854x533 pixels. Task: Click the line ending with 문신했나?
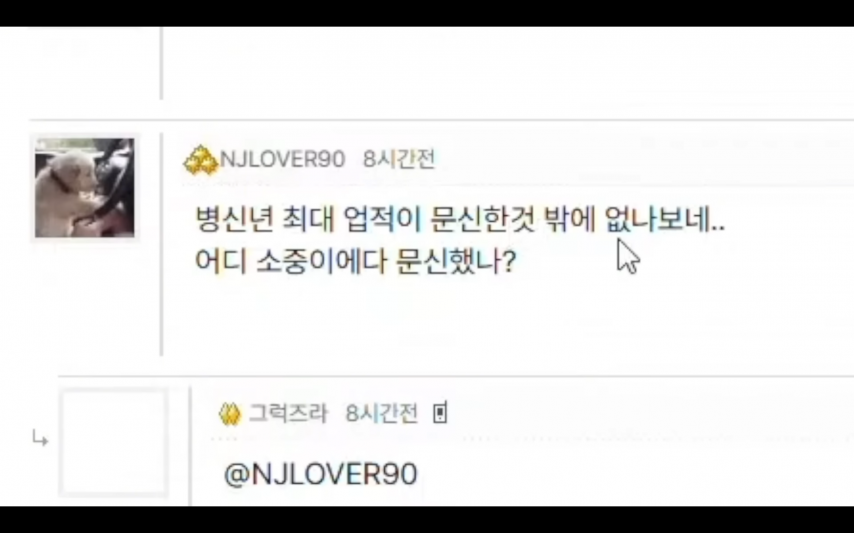(355, 261)
